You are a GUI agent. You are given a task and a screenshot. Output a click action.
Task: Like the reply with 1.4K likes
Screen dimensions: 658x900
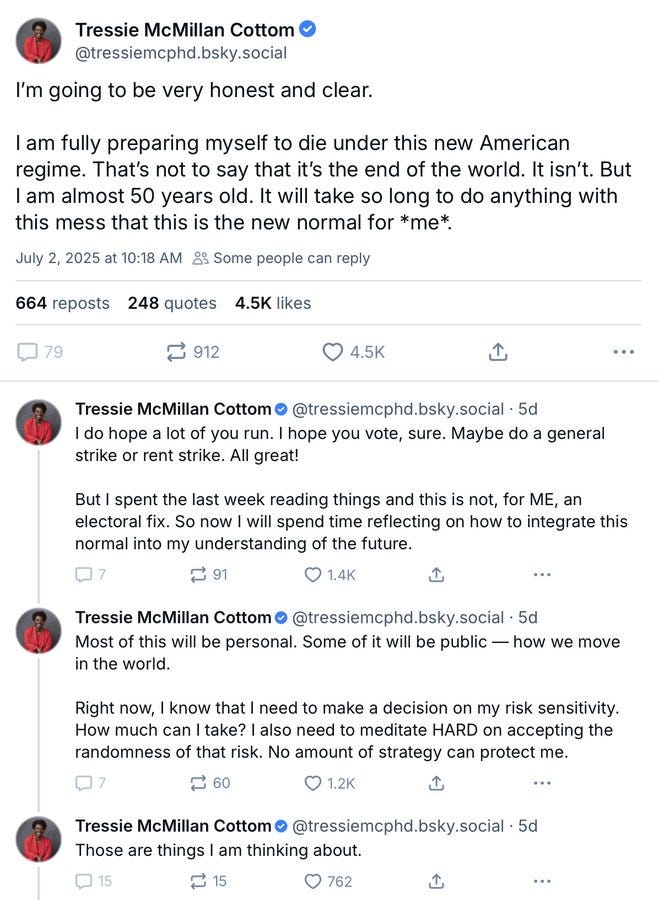pyautogui.click(x=313, y=575)
